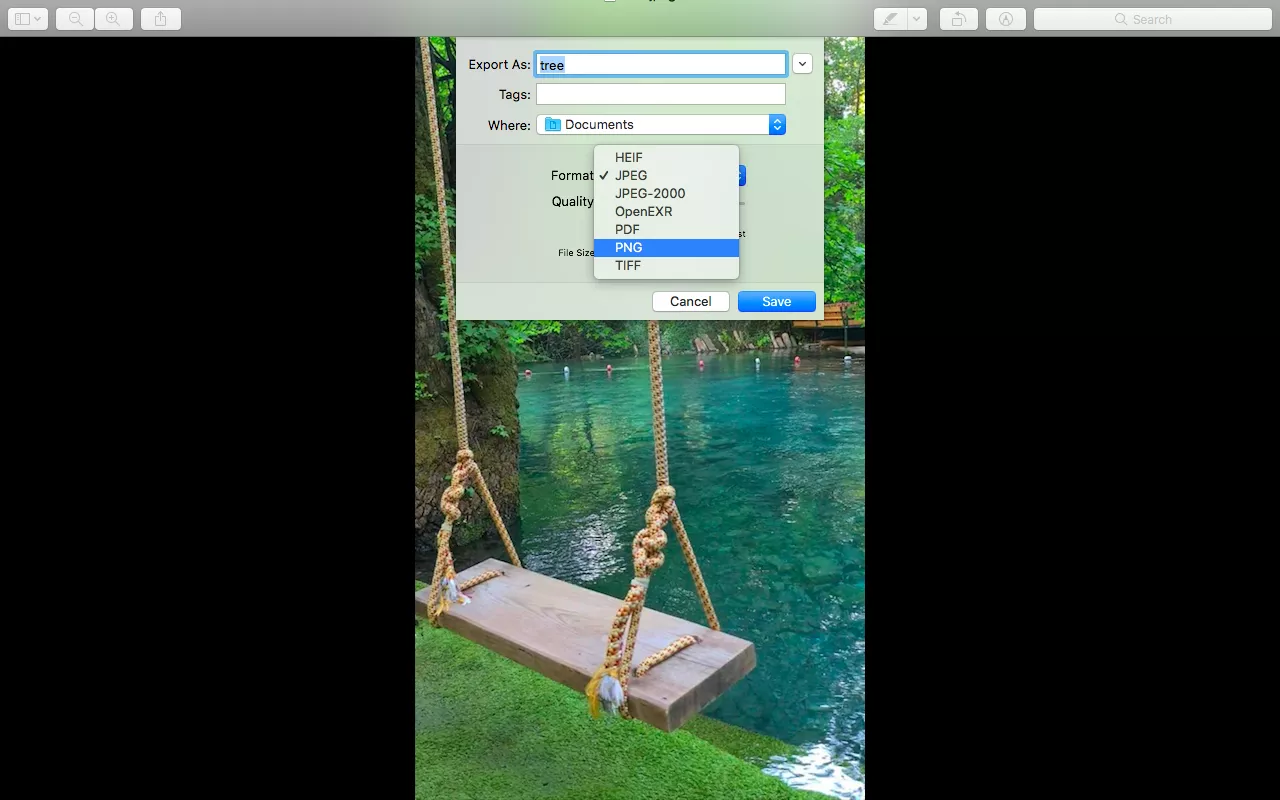
Task: Show the Markup toolbar
Action: click(x=1006, y=19)
